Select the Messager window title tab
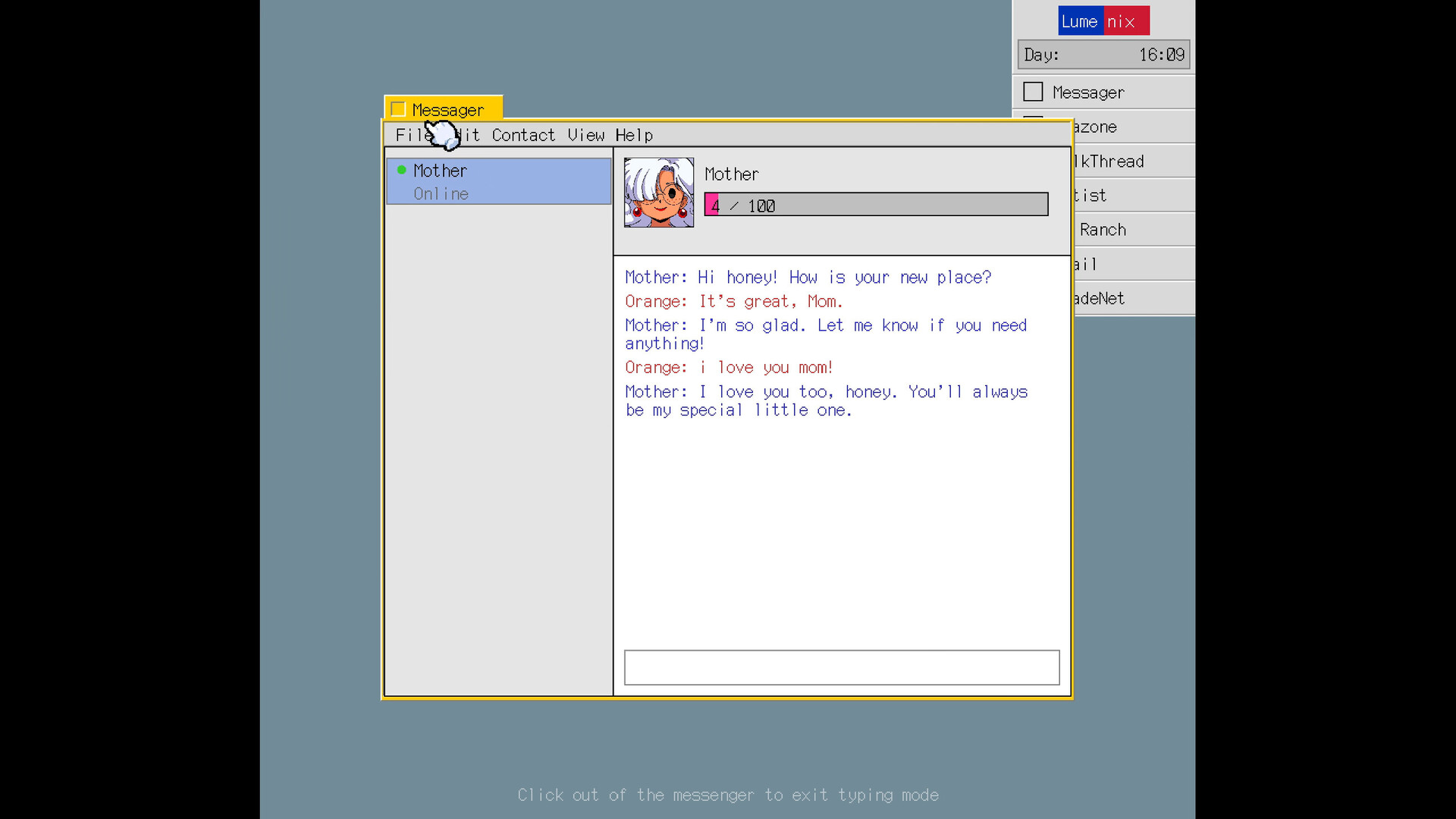1456x819 pixels. pos(444,109)
